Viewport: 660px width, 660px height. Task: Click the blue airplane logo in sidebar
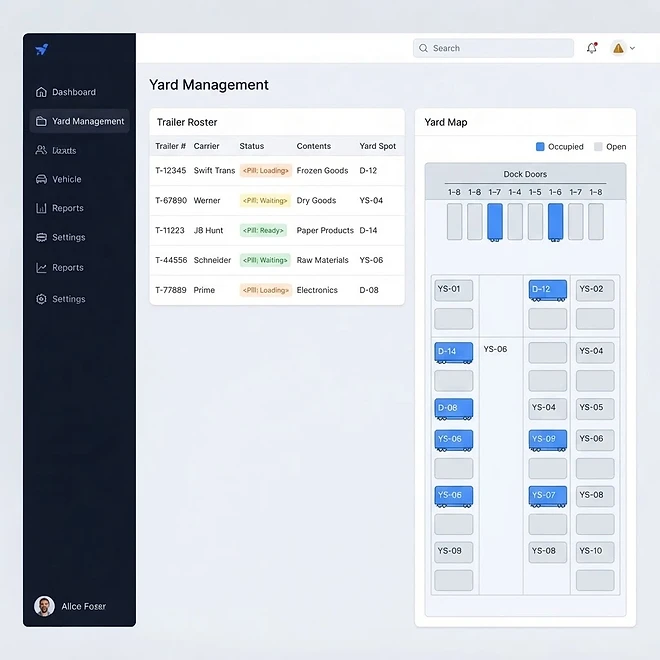point(42,49)
